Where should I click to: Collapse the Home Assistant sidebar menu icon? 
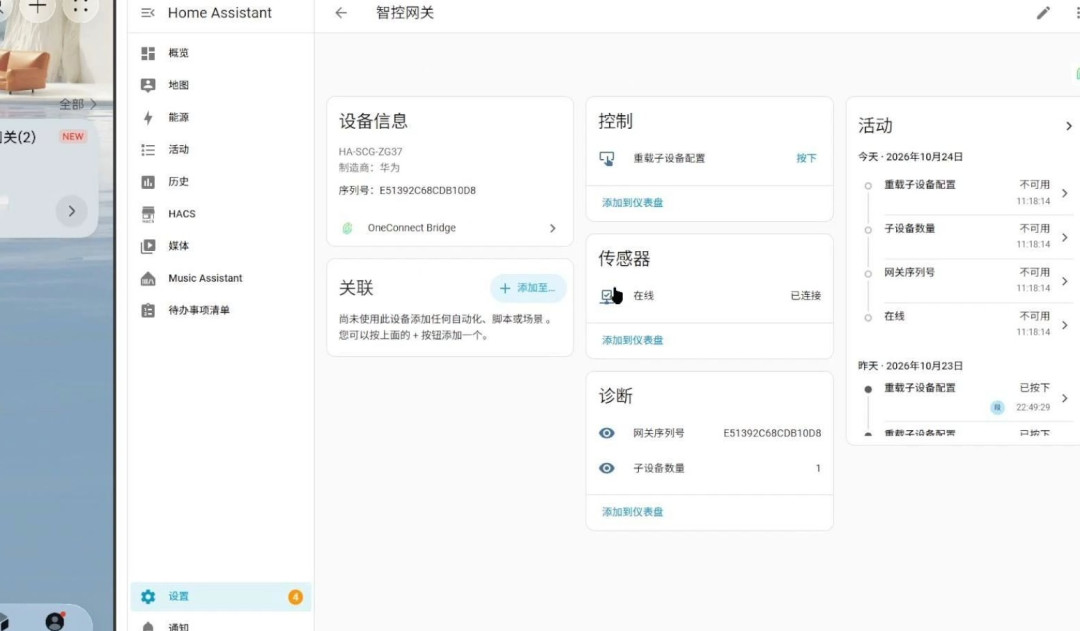pyautogui.click(x=147, y=12)
